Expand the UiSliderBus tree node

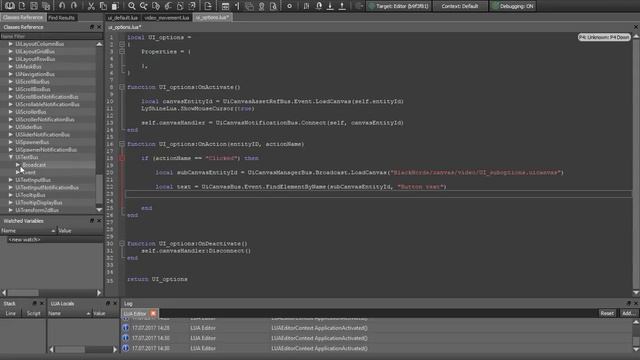[x=11, y=127]
